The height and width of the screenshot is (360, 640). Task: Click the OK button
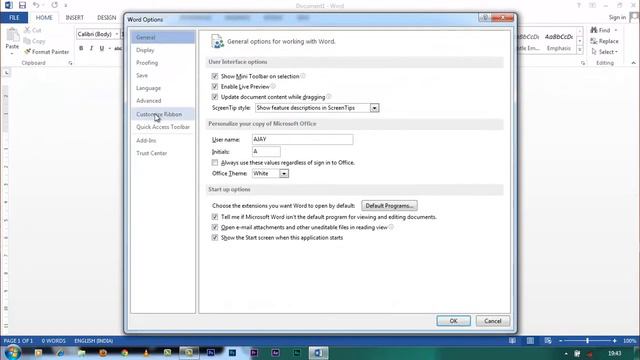[453, 321]
